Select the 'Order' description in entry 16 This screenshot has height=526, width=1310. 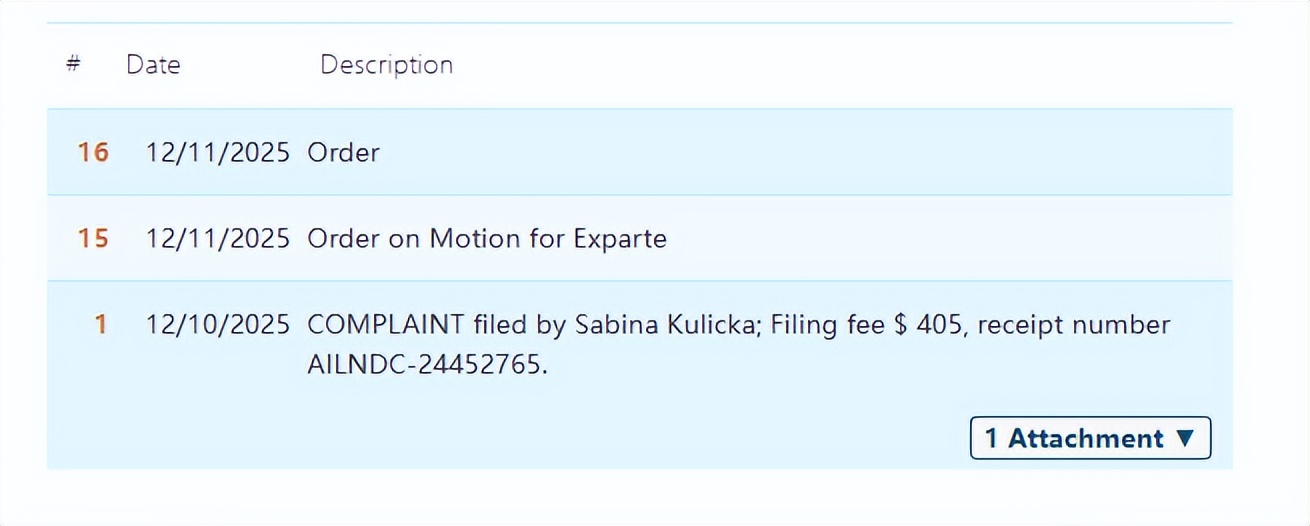pyautogui.click(x=343, y=153)
